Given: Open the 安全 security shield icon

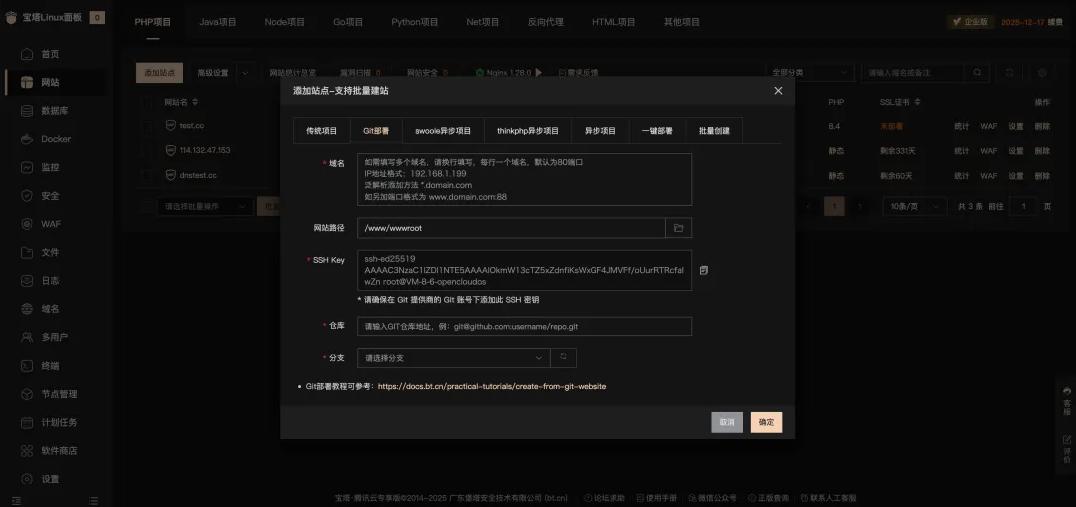Looking at the screenshot, I should (27, 196).
